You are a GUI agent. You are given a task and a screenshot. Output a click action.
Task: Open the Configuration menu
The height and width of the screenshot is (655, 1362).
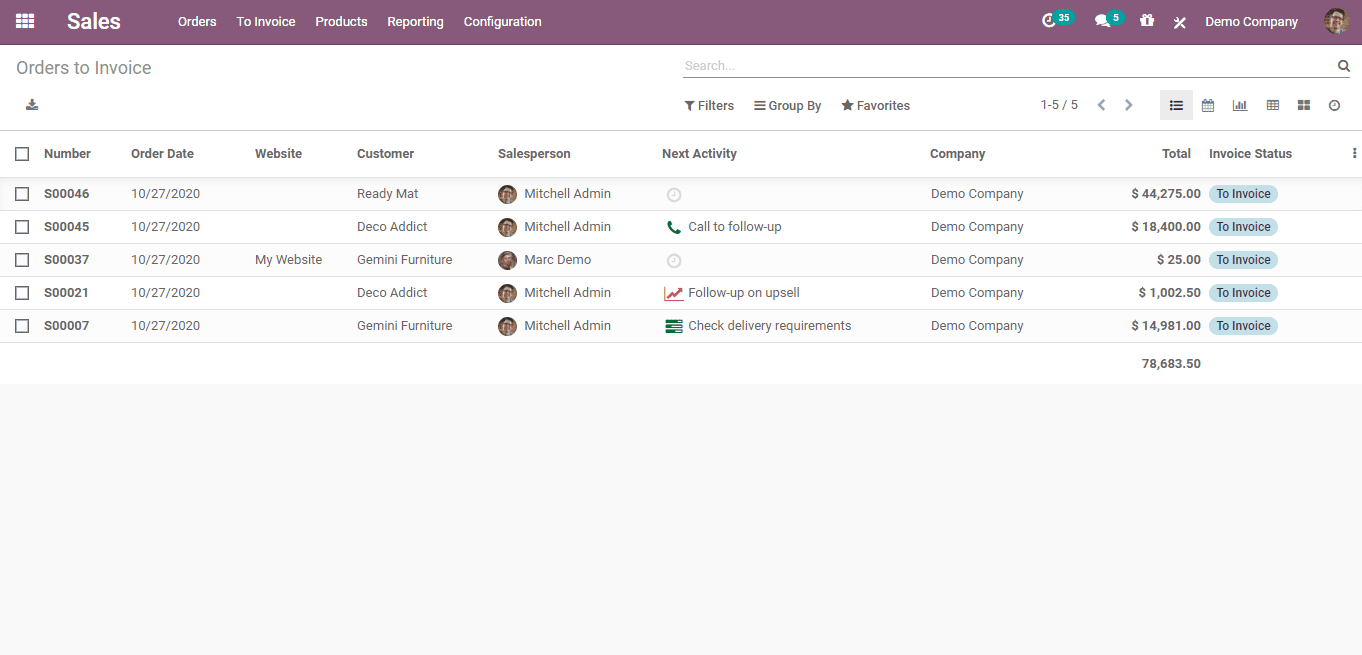pyautogui.click(x=502, y=22)
